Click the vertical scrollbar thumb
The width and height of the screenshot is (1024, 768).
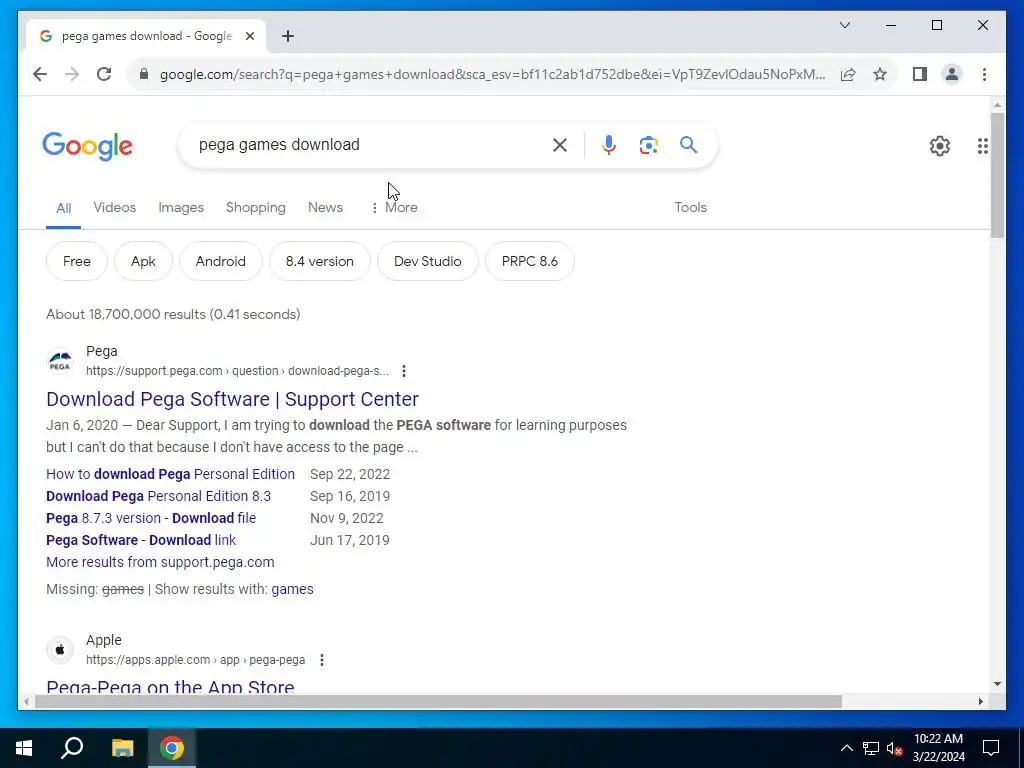point(997,175)
